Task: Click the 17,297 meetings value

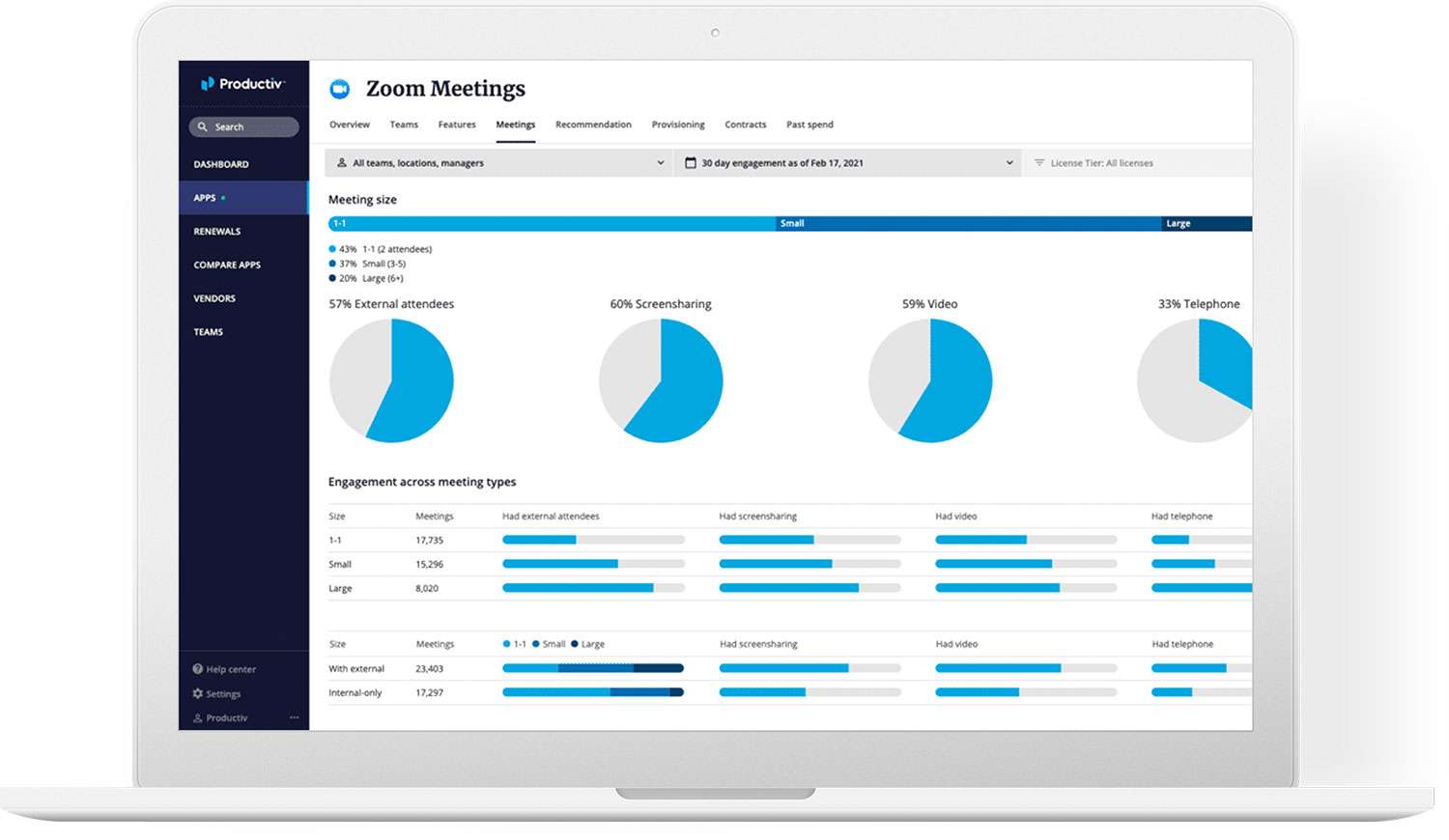Action: point(430,693)
